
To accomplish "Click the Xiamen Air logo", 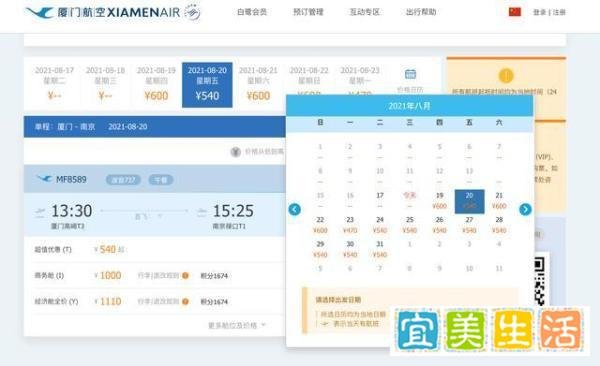I will pyautogui.click(x=103, y=12).
